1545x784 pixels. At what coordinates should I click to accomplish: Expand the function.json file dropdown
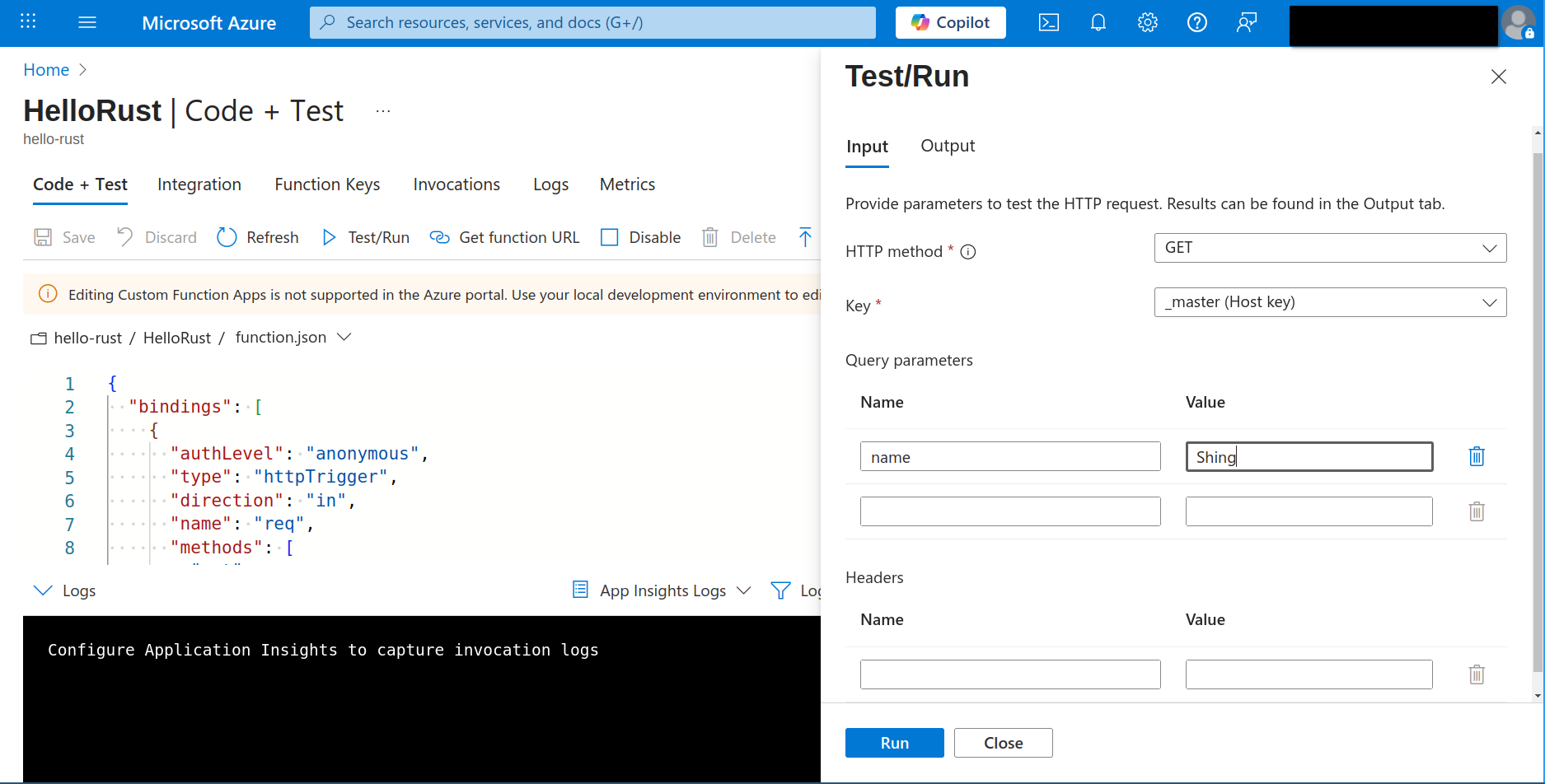pos(344,337)
